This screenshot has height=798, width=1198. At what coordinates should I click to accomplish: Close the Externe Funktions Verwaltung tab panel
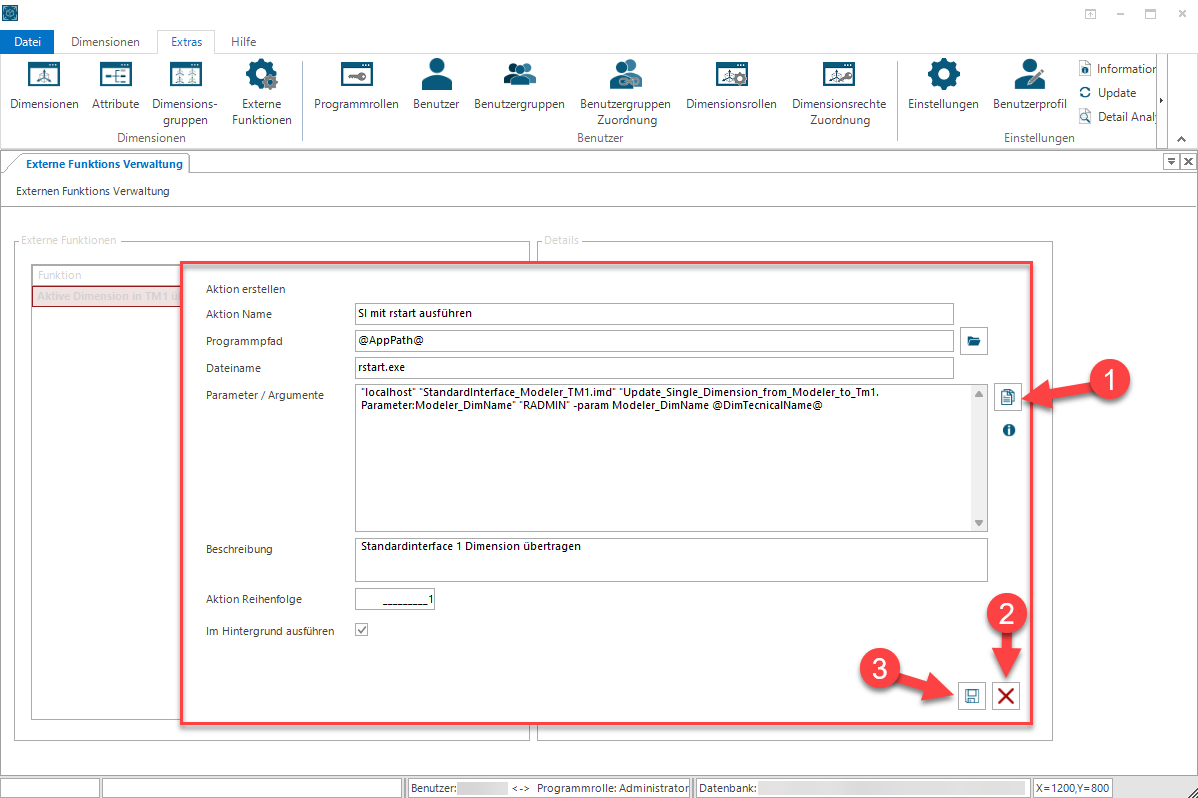(x=1188, y=161)
